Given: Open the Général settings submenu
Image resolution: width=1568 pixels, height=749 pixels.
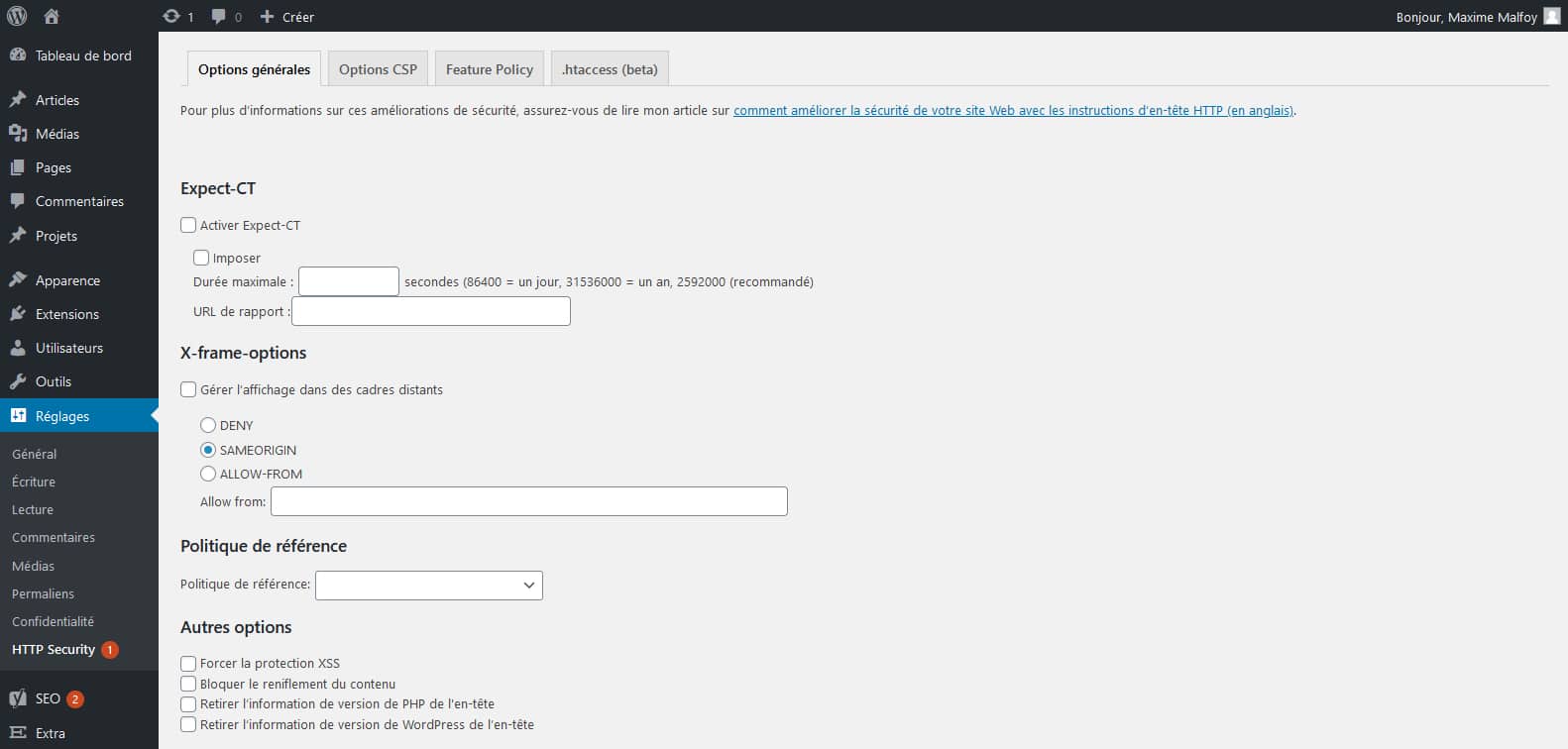Looking at the screenshot, I should pyautogui.click(x=35, y=454).
